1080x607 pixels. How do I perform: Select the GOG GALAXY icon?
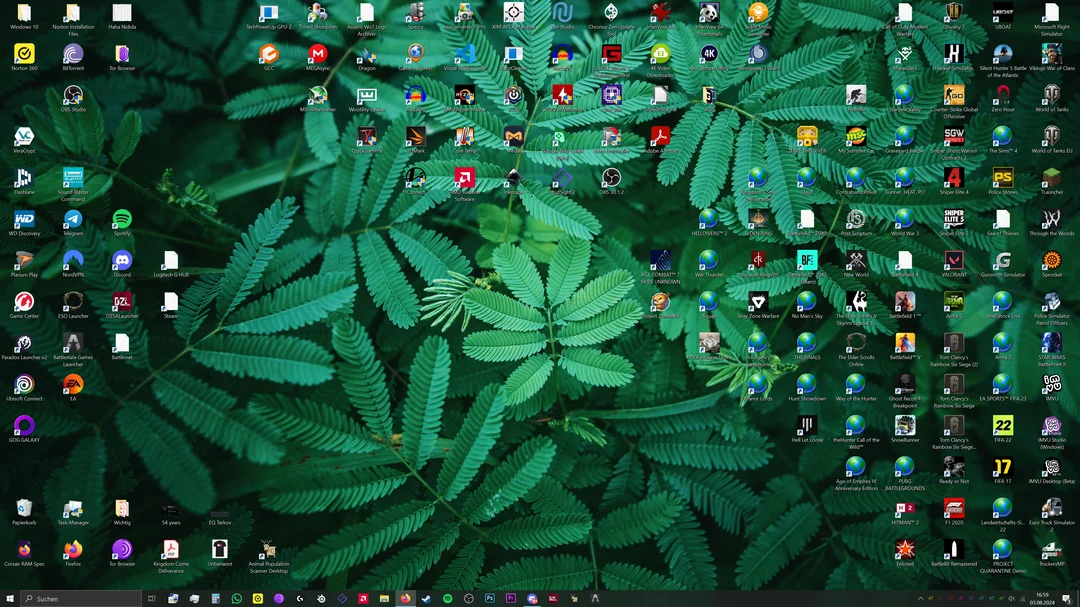[24, 426]
